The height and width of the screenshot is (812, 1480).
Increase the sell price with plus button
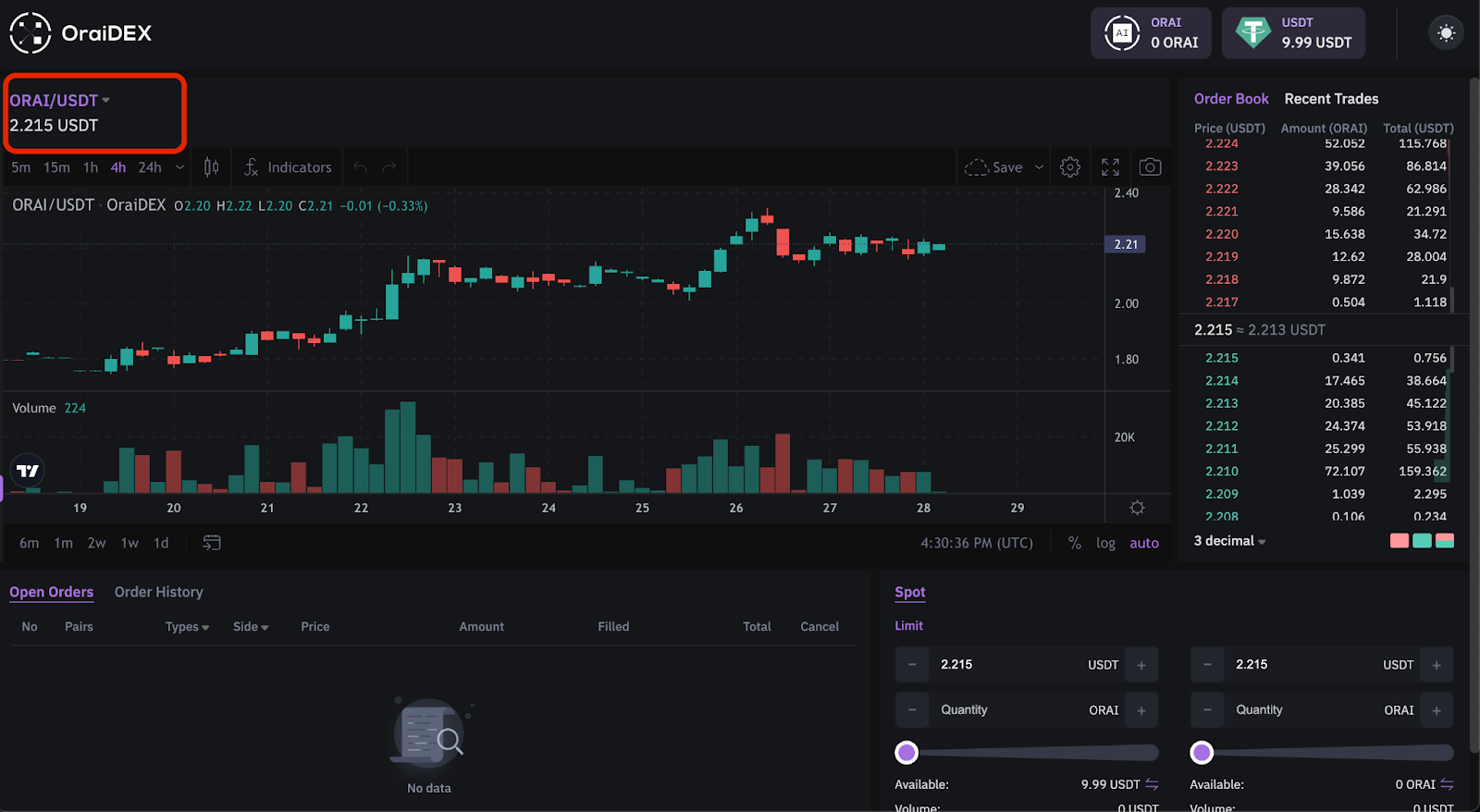[x=1437, y=665]
